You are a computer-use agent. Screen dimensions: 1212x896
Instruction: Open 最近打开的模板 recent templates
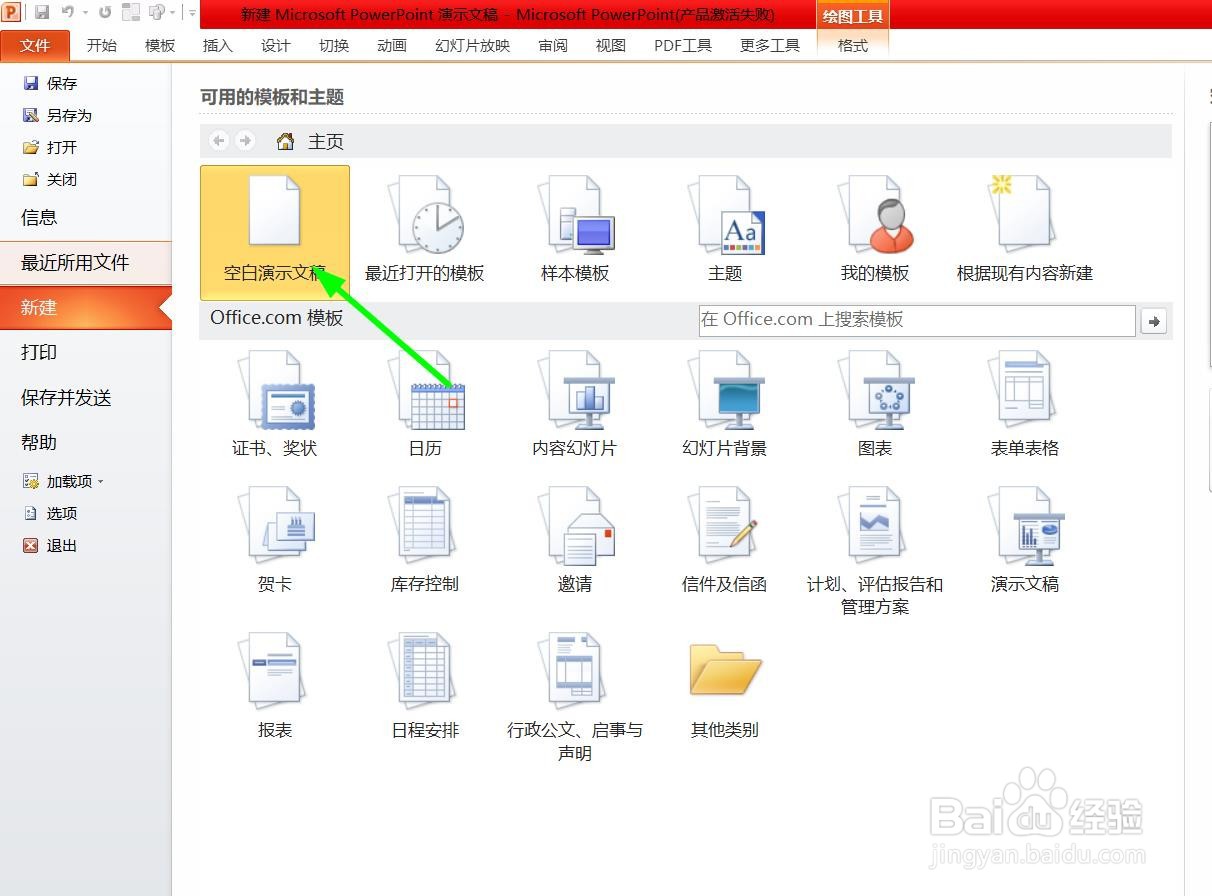[425, 232]
